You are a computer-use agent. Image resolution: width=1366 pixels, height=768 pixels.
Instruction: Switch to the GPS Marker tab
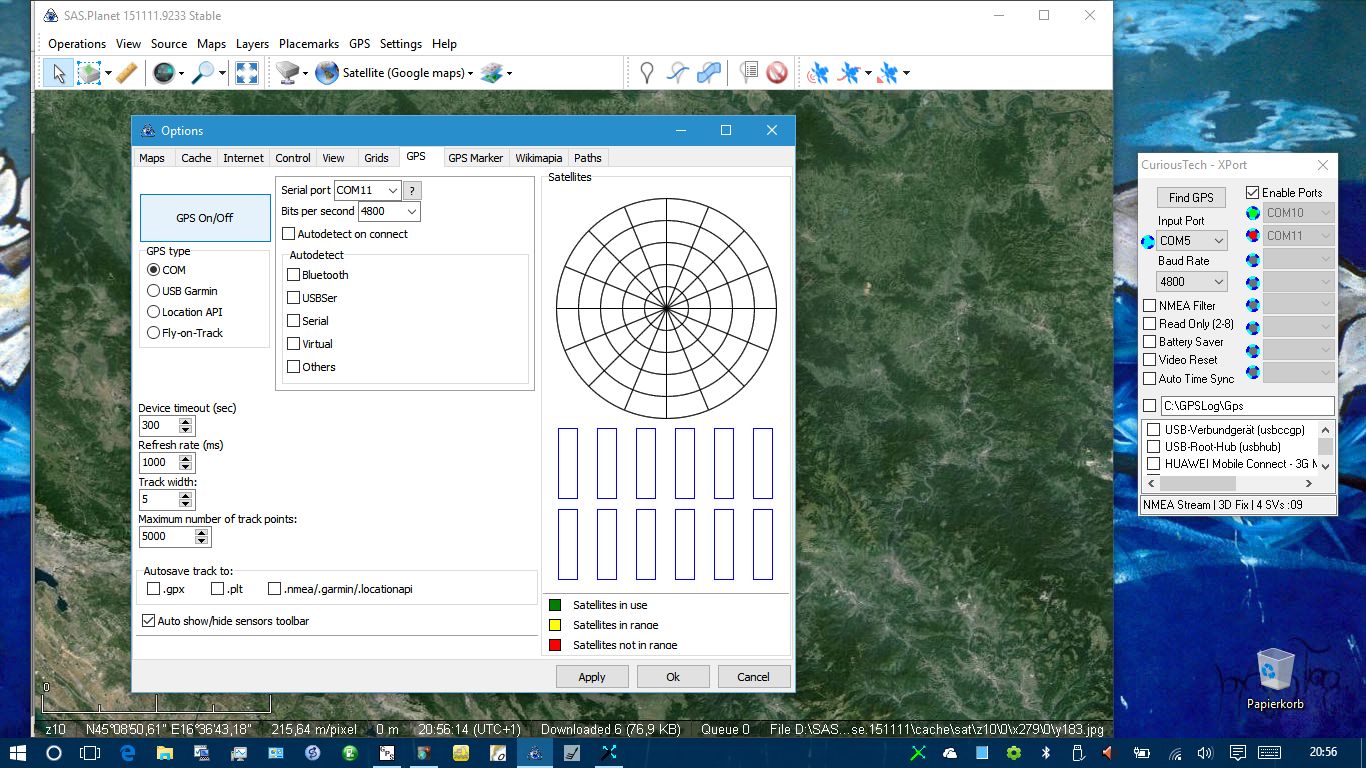click(475, 158)
